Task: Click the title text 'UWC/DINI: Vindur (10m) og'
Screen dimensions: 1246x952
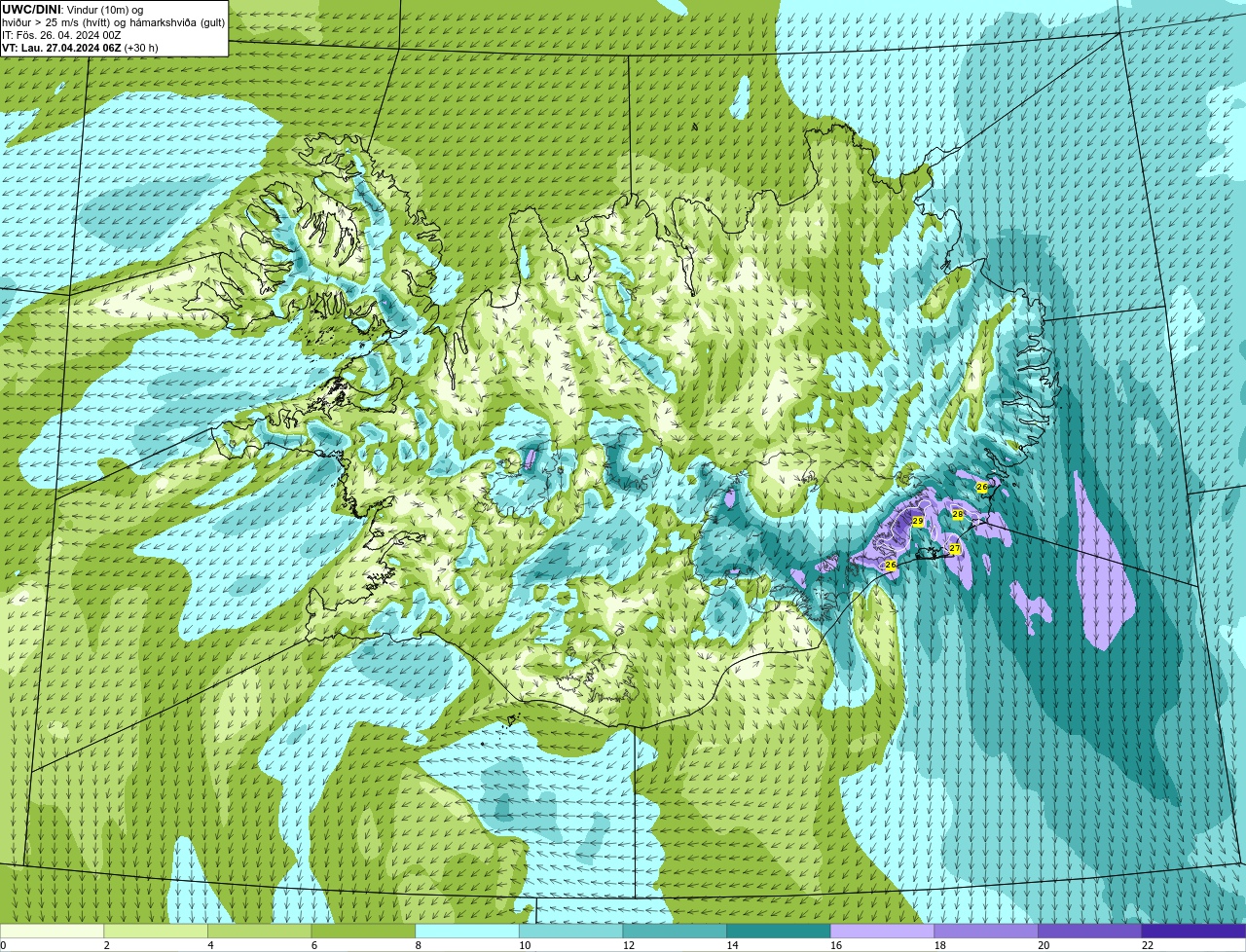Action: point(73,10)
